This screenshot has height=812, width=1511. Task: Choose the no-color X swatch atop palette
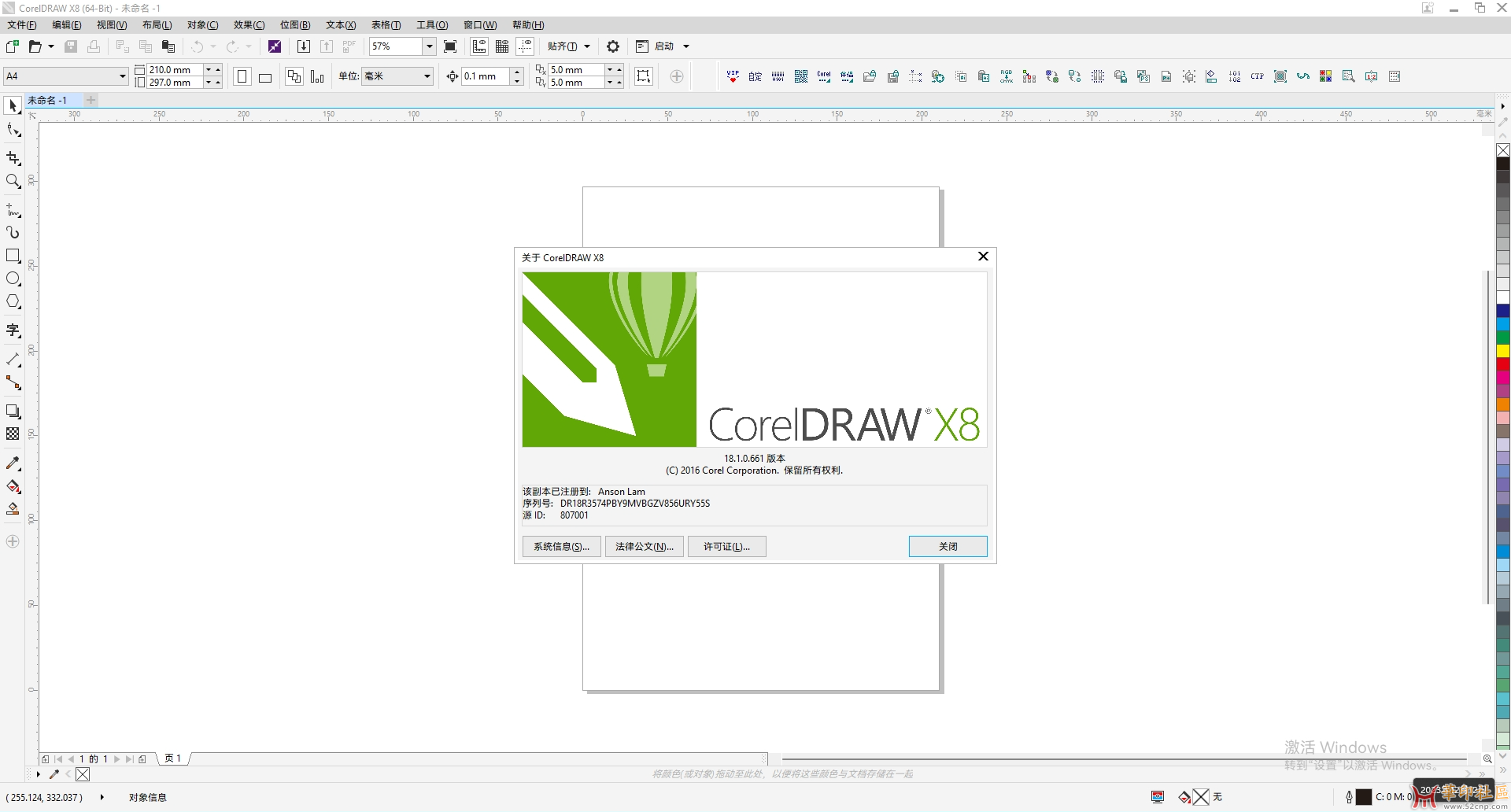[1503, 150]
